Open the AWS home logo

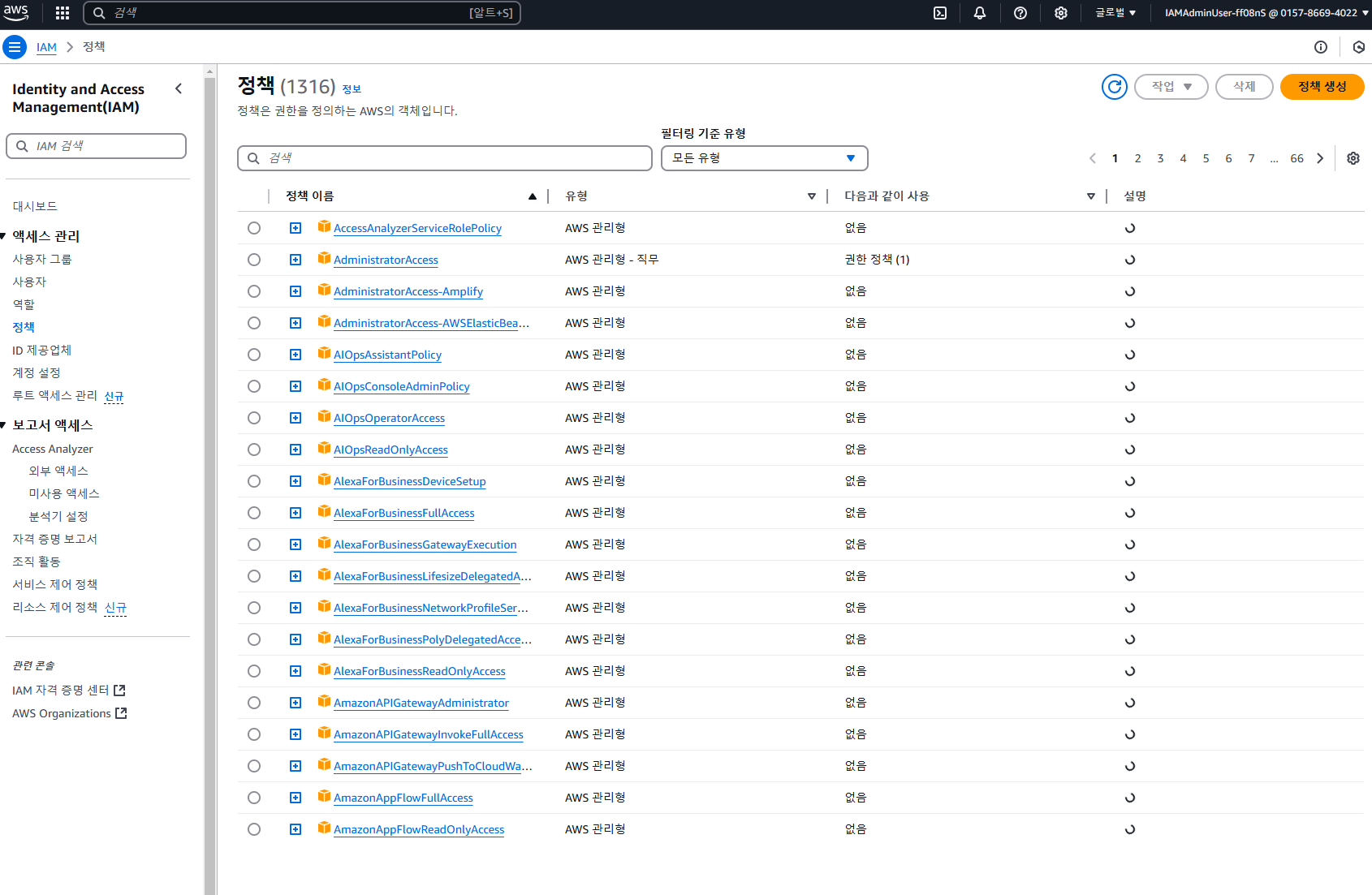tap(16, 12)
